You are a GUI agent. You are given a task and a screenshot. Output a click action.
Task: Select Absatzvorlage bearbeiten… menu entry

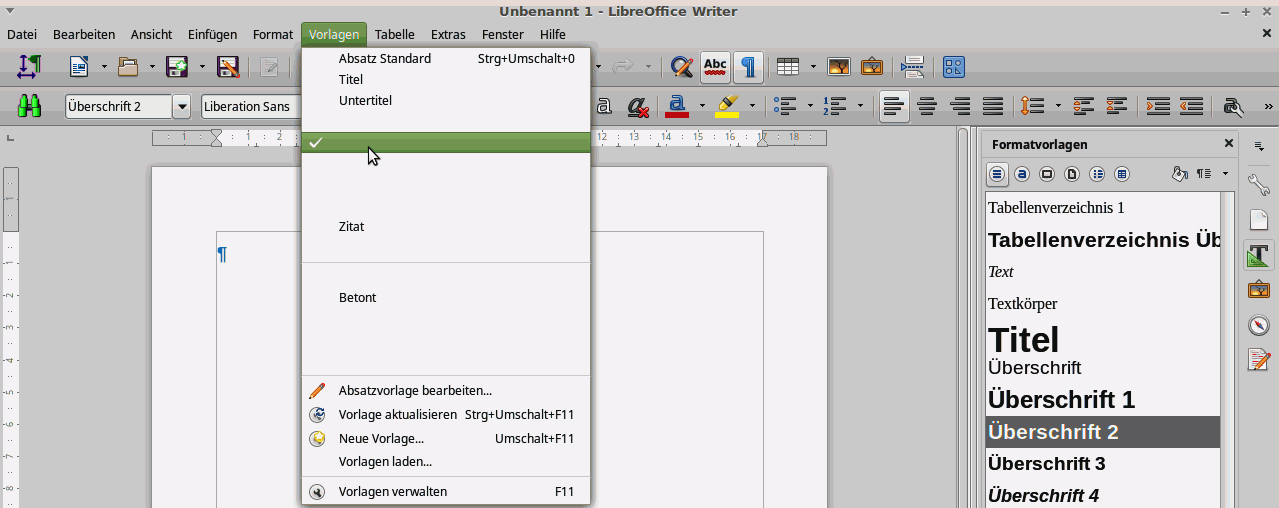(446, 390)
